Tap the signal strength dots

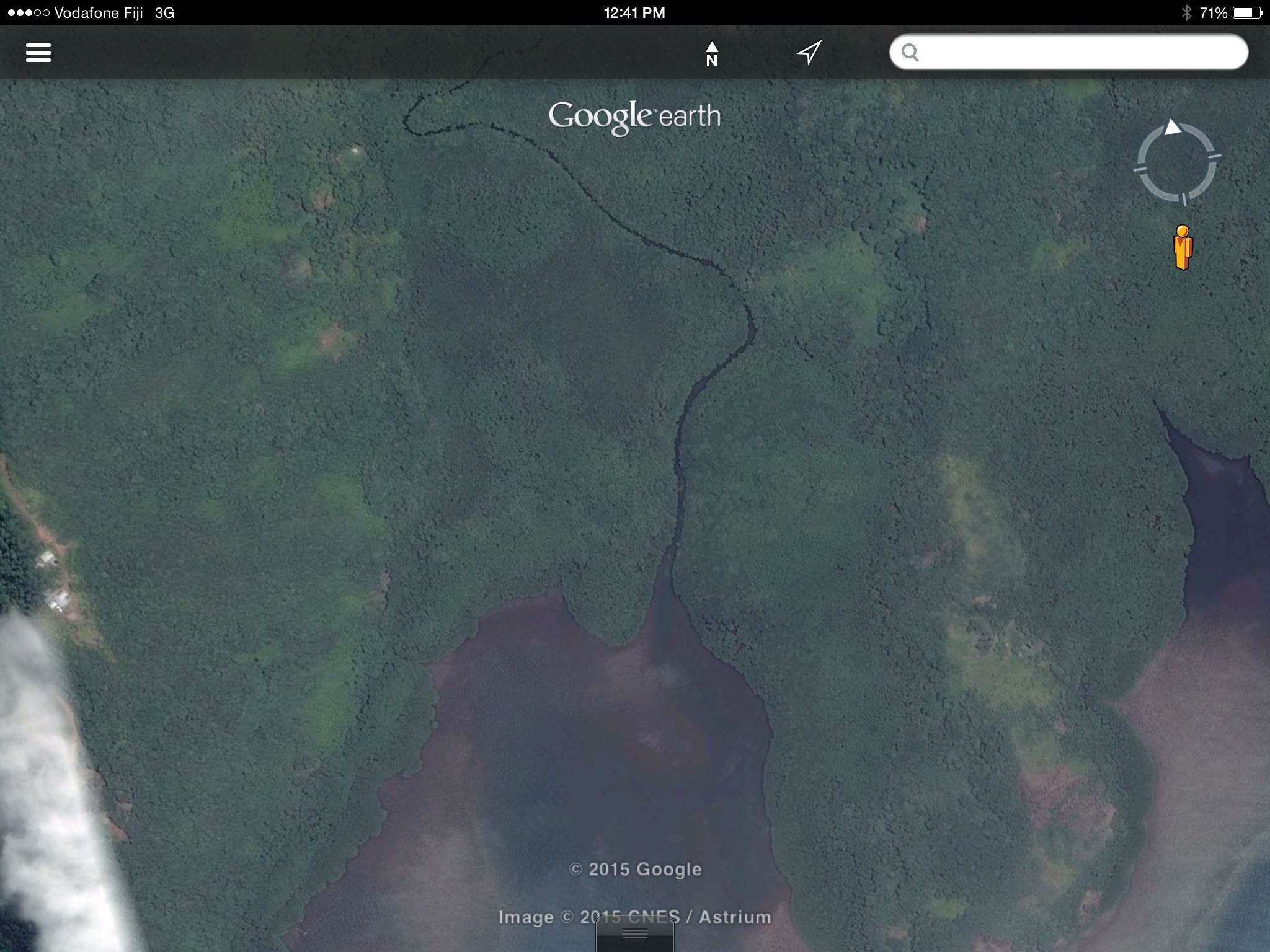28,13
